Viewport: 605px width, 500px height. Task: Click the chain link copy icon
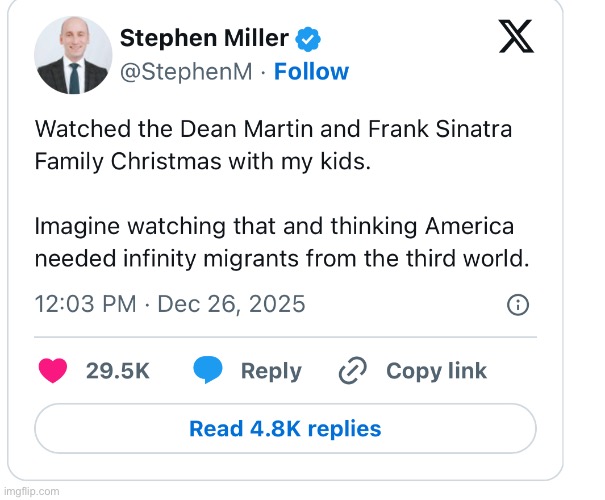[353, 371]
